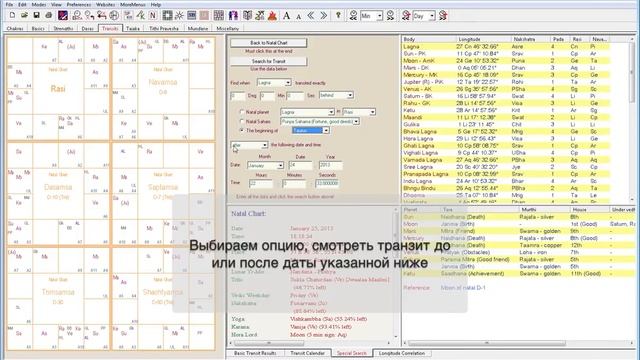Image resolution: width=640 pixels, height=360 pixels.
Task: Click the Seconds input field
Action: pos(327,183)
